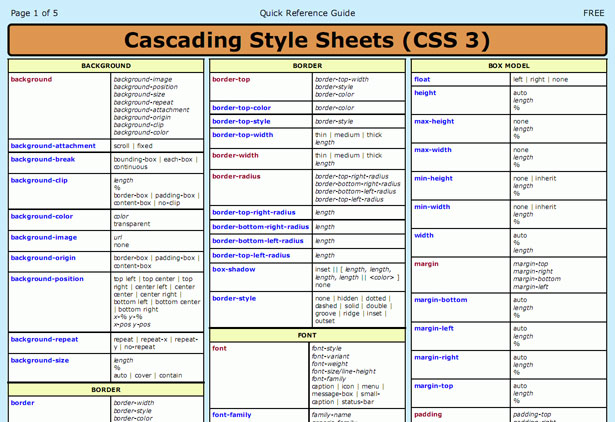615x422 pixels.
Task: Click the 'max-width' property
Action: pos(433,150)
